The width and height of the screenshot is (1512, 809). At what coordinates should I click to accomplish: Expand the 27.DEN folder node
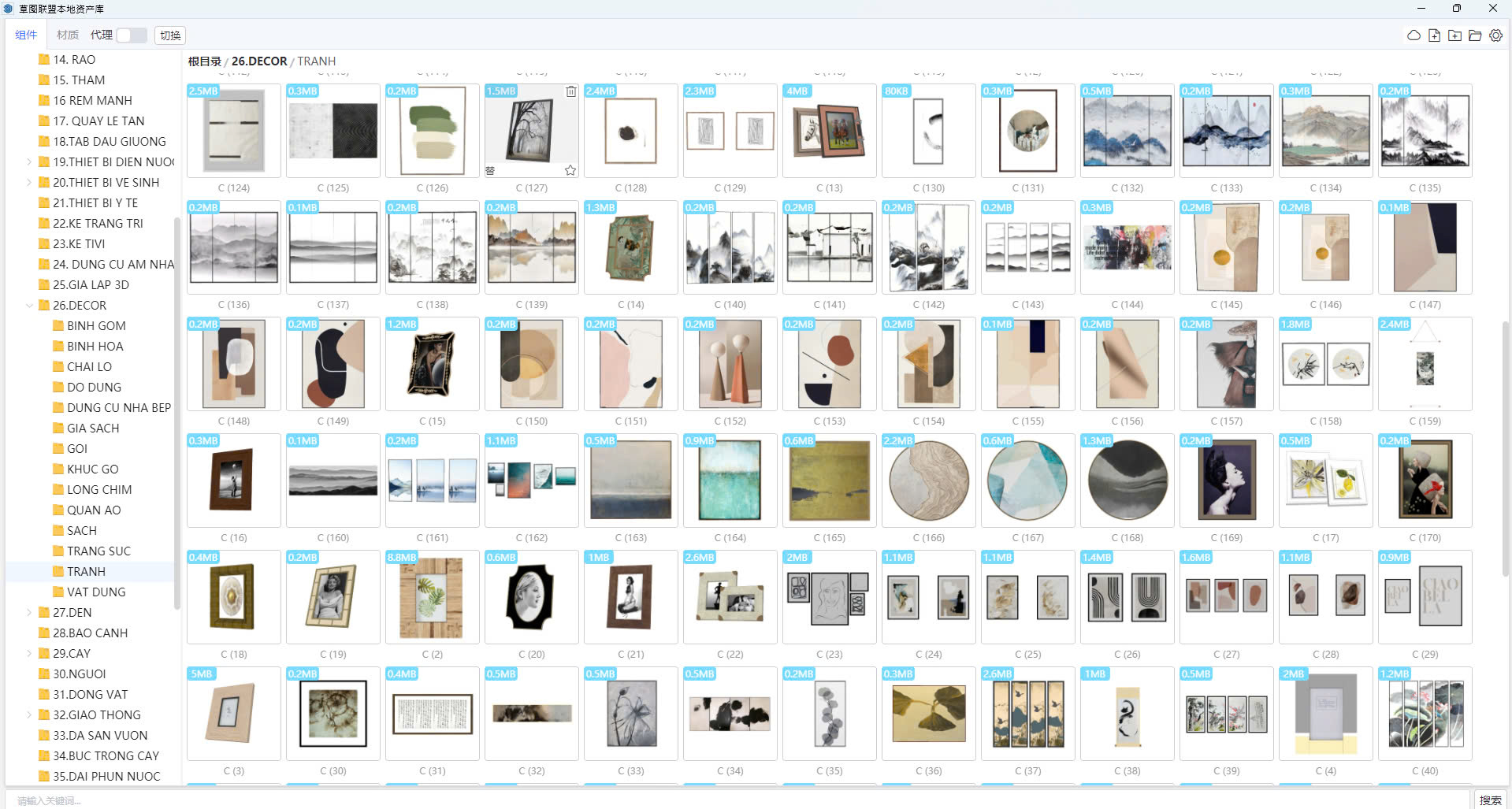30,613
